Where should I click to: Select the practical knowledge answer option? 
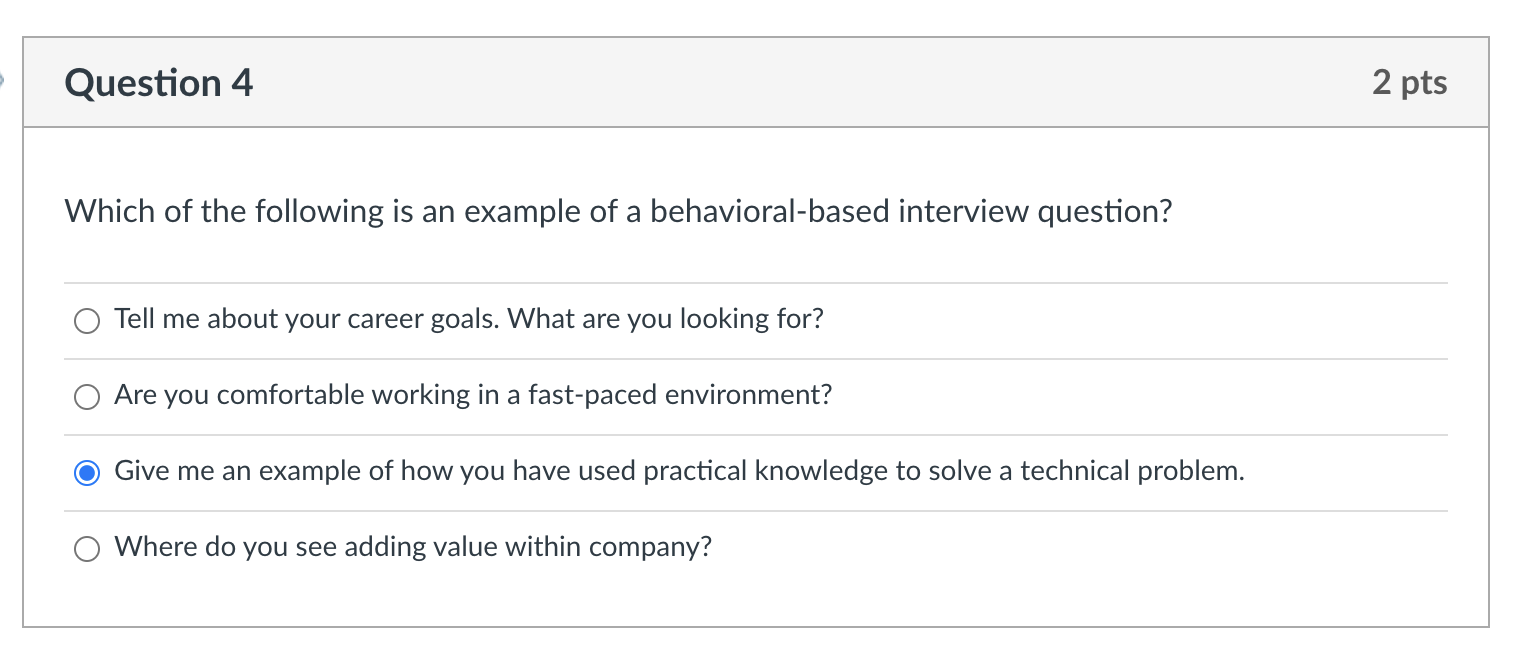coord(87,471)
